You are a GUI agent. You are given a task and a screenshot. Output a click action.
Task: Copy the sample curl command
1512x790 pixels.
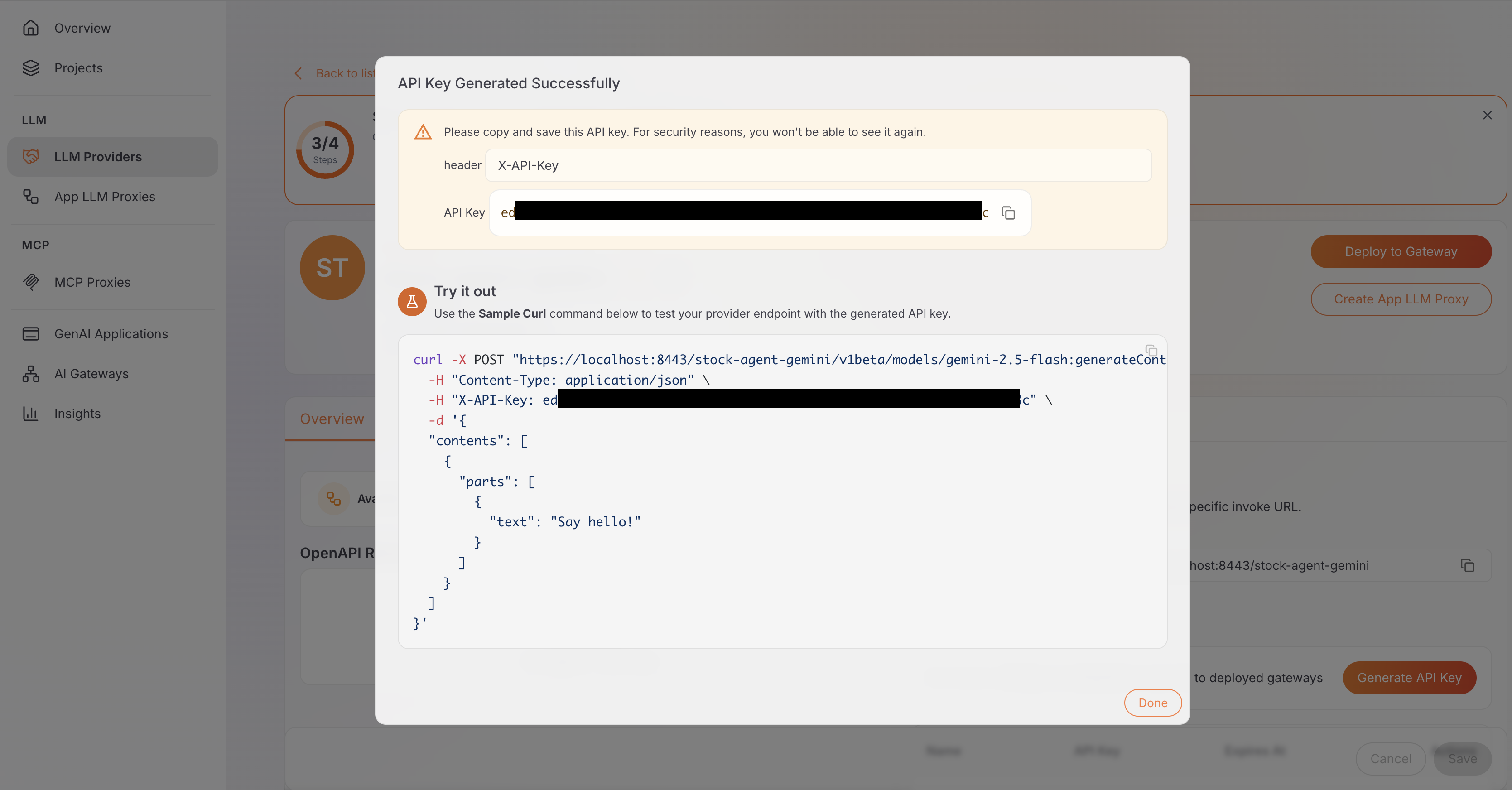tap(1151, 351)
